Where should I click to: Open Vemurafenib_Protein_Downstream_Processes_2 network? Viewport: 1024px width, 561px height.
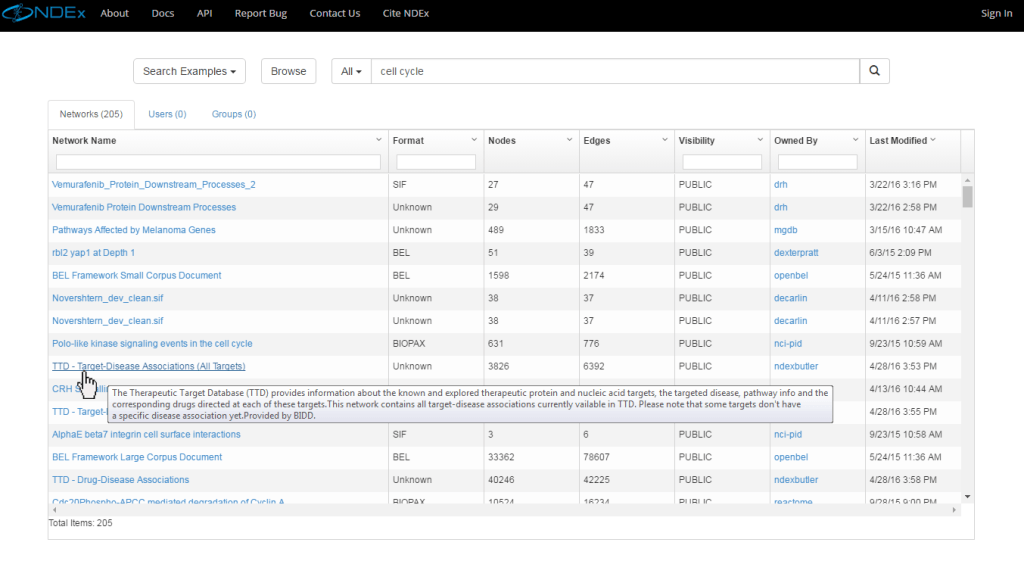pos(153,185)
